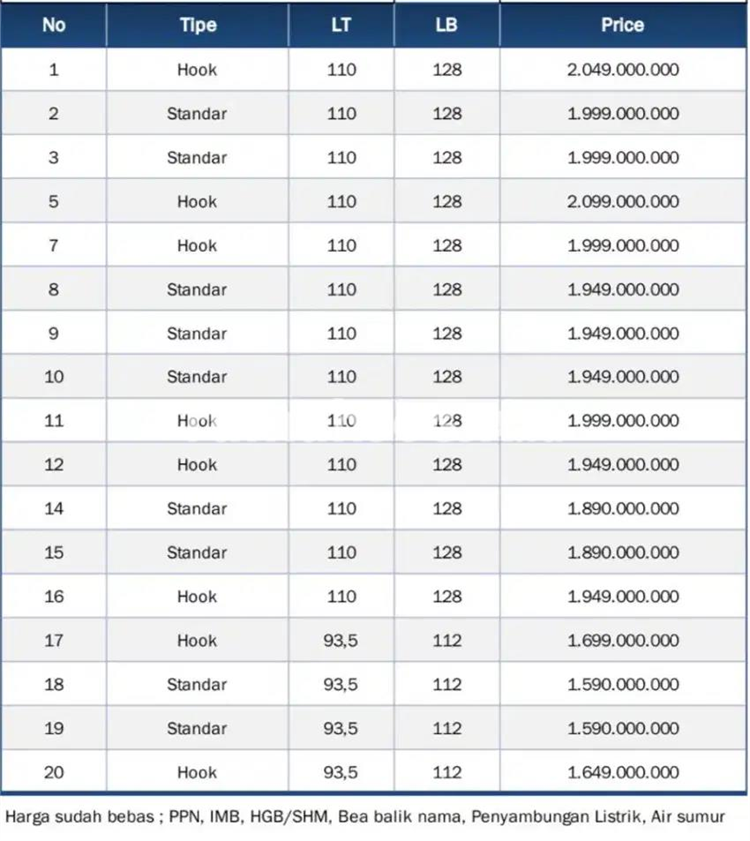The width and height of the screenshot is (750, 841).
Task: Select the price 2.049.000.000 in row 1
Action: (623, 70)
